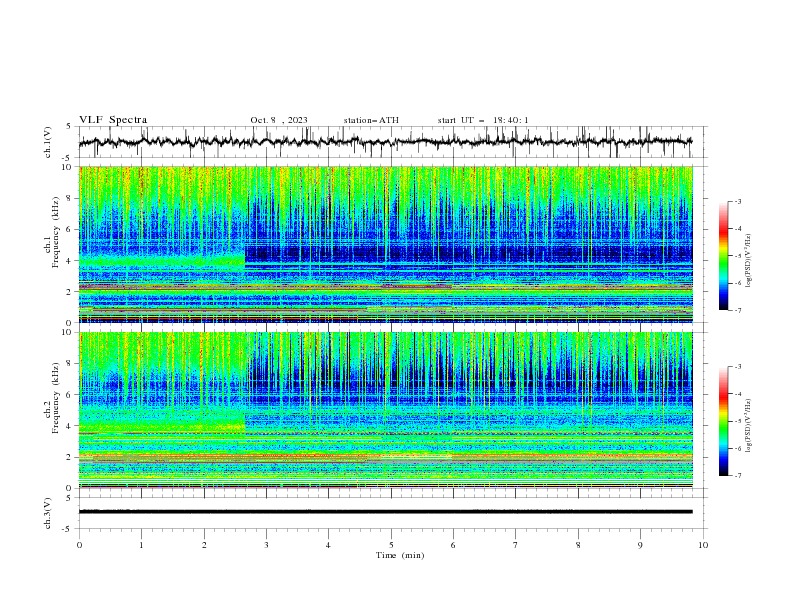This screenshot has width=792, height=612.
Task: Click tick label "3" on the Time axis
Action: click(266, 545)
